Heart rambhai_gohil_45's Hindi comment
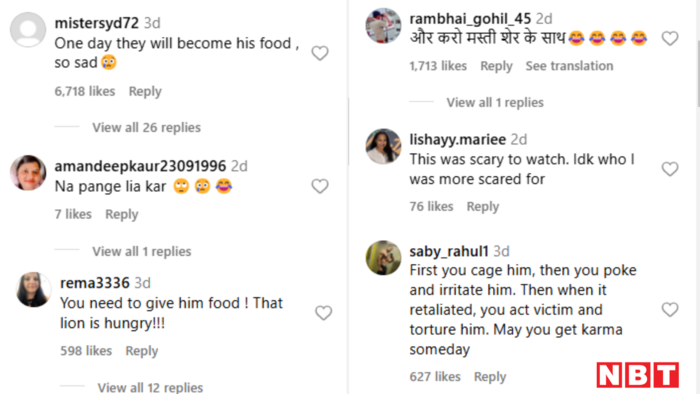Viewport: 700px width, 394px height. (670, 38)
